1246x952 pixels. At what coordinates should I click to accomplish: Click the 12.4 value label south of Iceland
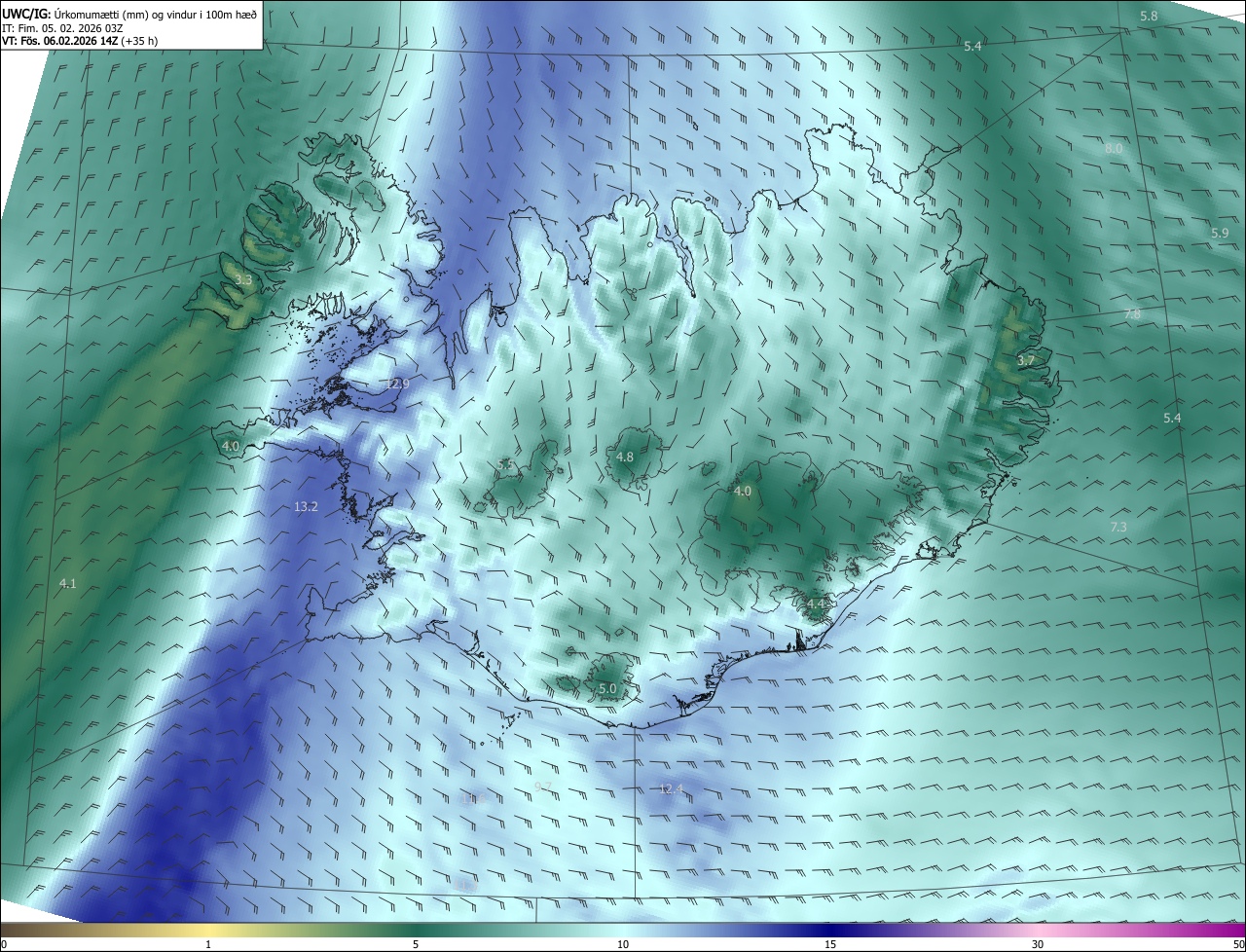point(671,789)
